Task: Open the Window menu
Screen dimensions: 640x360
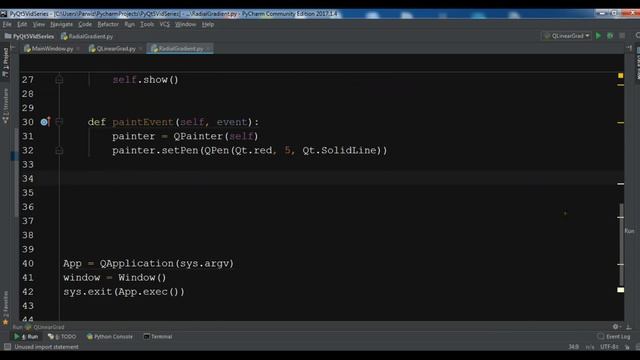Action: click(x=185, y=24)
